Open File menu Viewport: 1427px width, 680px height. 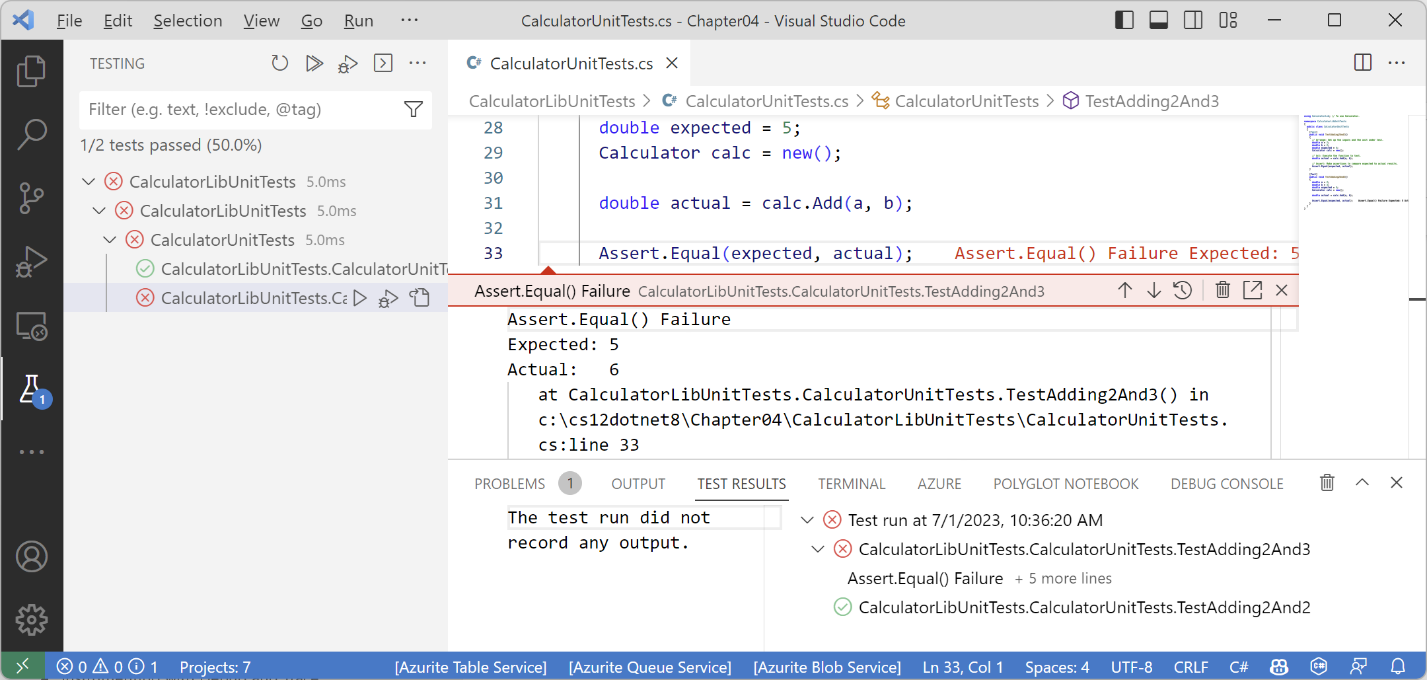(x=70, y=20)
